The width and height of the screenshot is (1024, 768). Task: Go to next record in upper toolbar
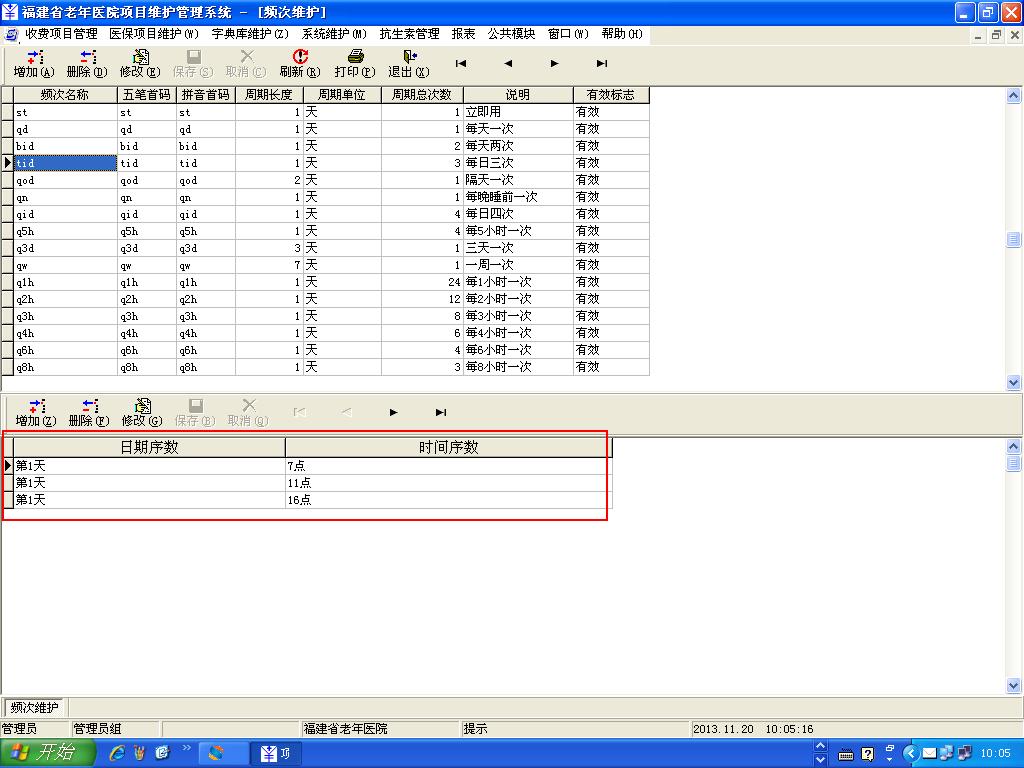(x=554, y=63)
